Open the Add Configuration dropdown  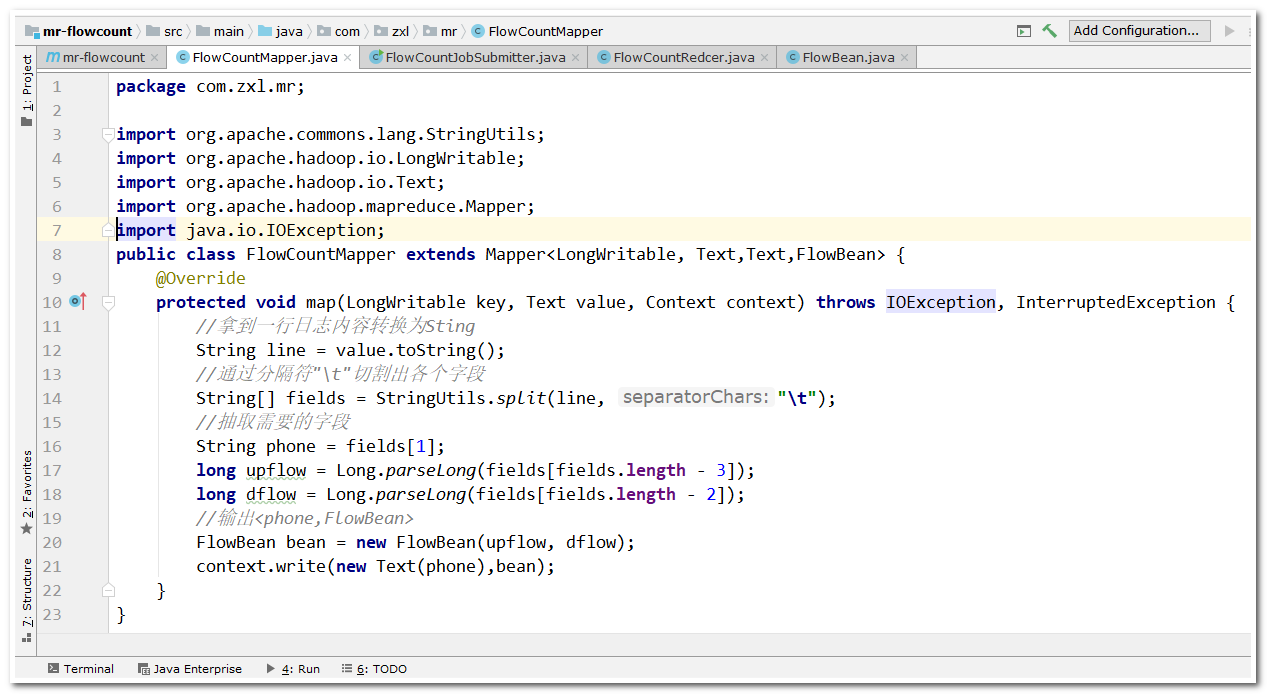[x=1139, y=31]
